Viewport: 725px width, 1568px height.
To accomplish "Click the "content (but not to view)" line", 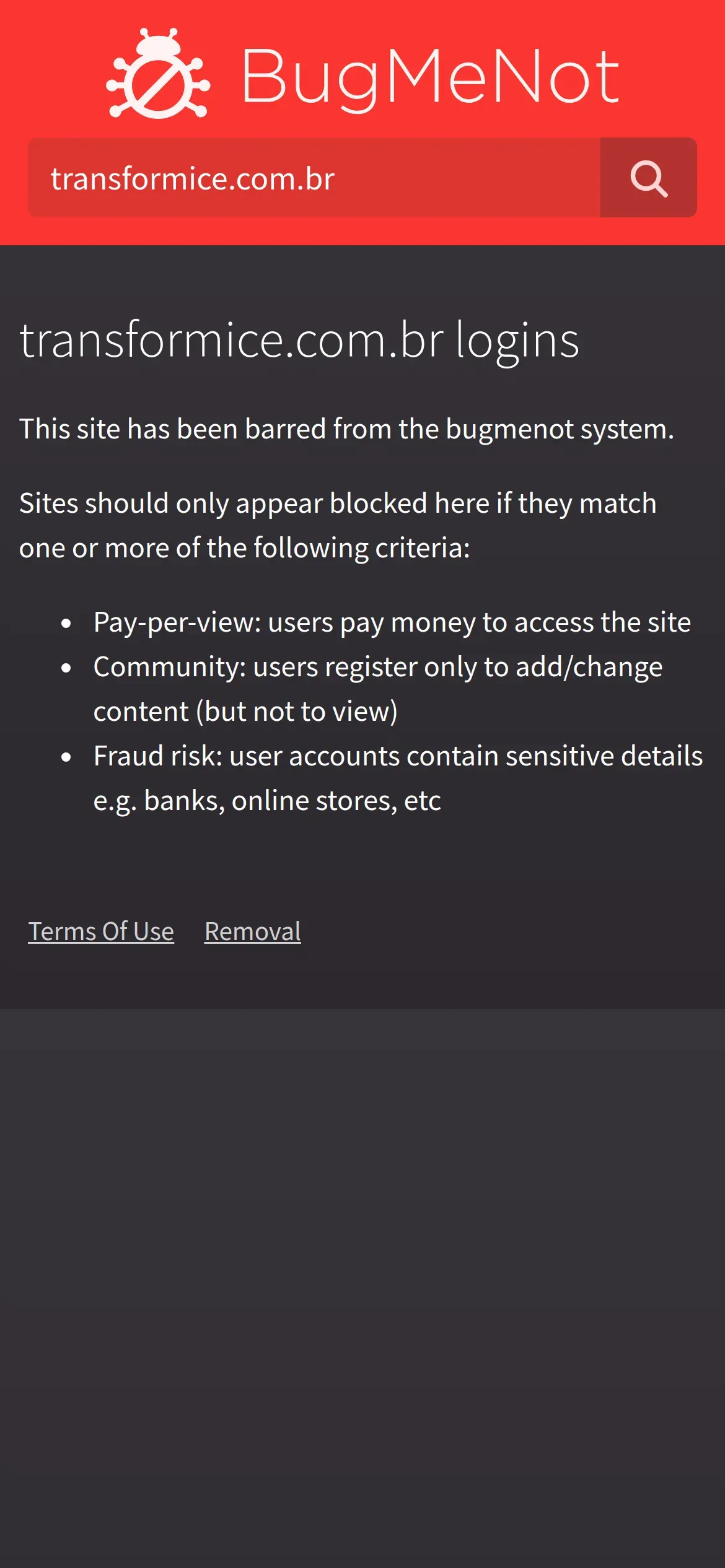I will pyautogui.click(x=245, y=712).
